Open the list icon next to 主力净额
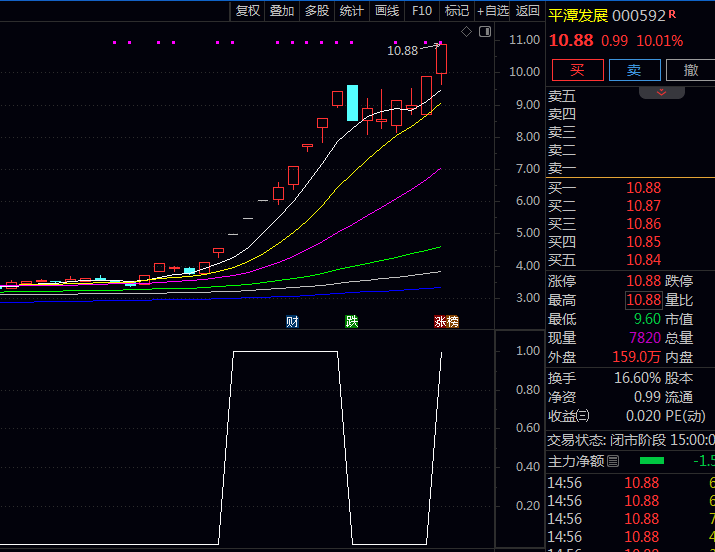Screen dimensions: 715x552 click(x=614, y=461)
